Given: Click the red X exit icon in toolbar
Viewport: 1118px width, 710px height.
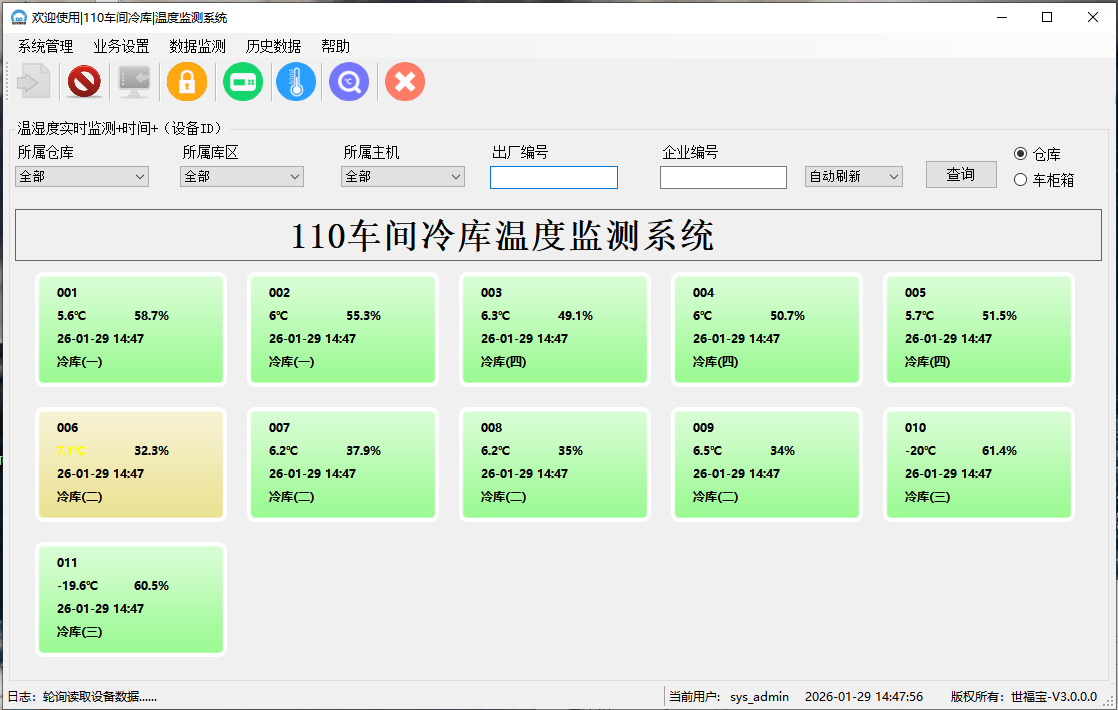Looking at the screenshot, I should point(405,82).
